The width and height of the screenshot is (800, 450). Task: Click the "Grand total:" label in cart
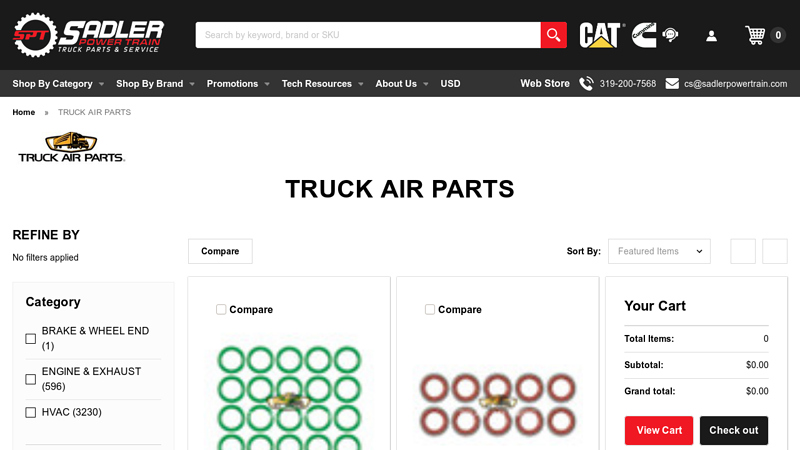pos(649,391)
